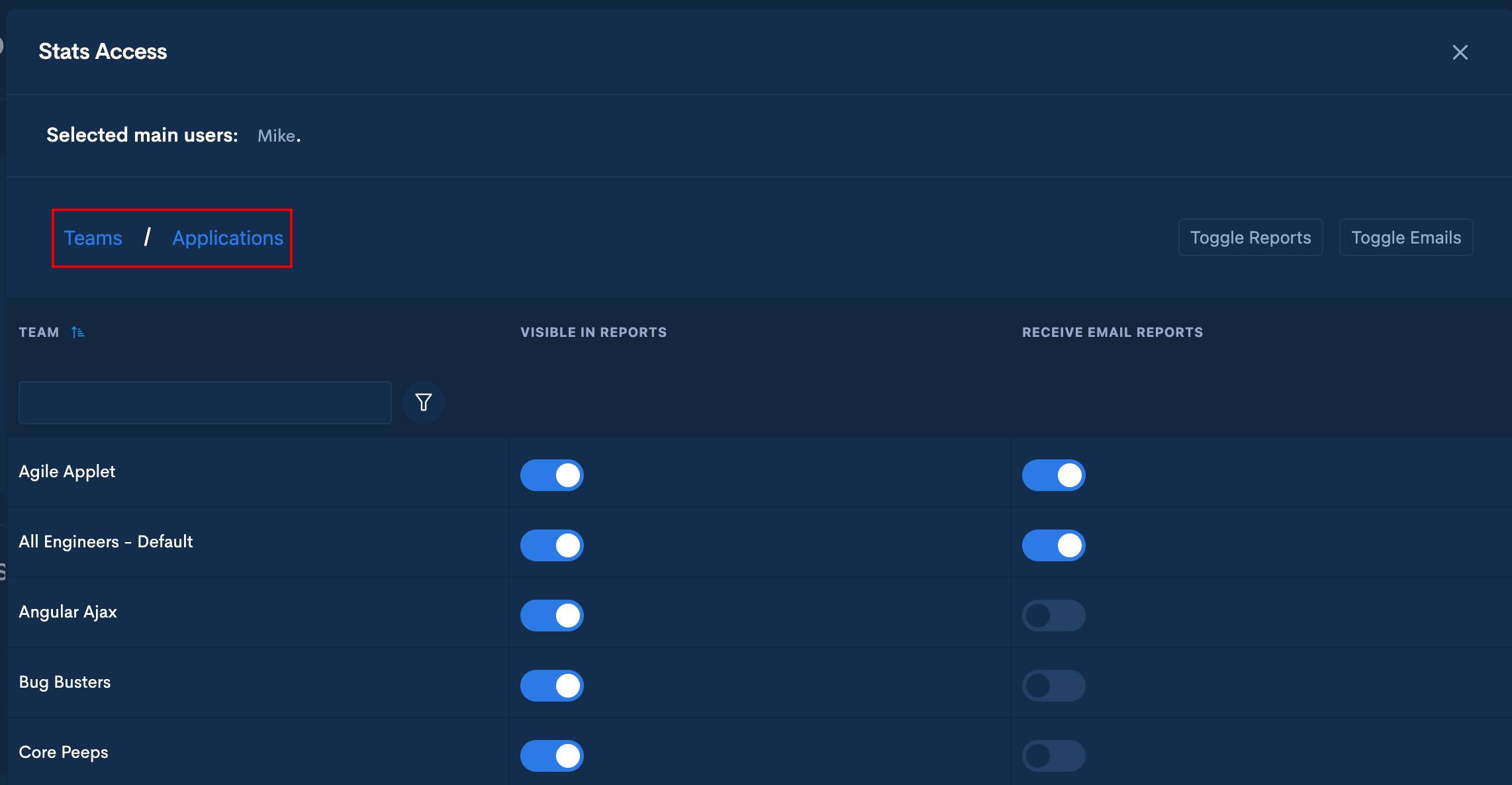1512x785 pixels.
Task: Enable Core Peeps email reports
Action: (x=1053, y=756)
